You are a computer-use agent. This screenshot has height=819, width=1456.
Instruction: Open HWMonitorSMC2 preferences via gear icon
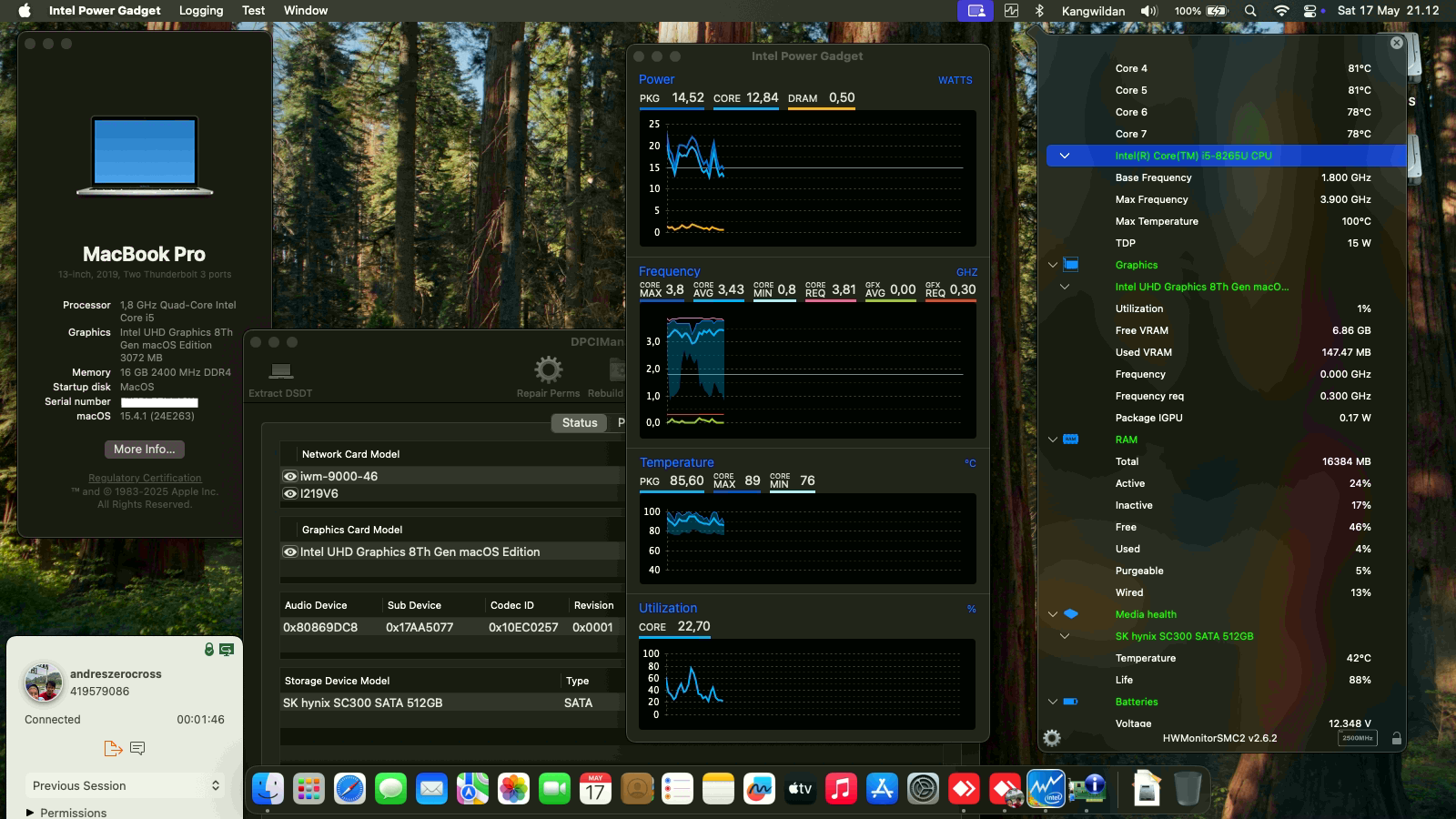click(1053, 738)
